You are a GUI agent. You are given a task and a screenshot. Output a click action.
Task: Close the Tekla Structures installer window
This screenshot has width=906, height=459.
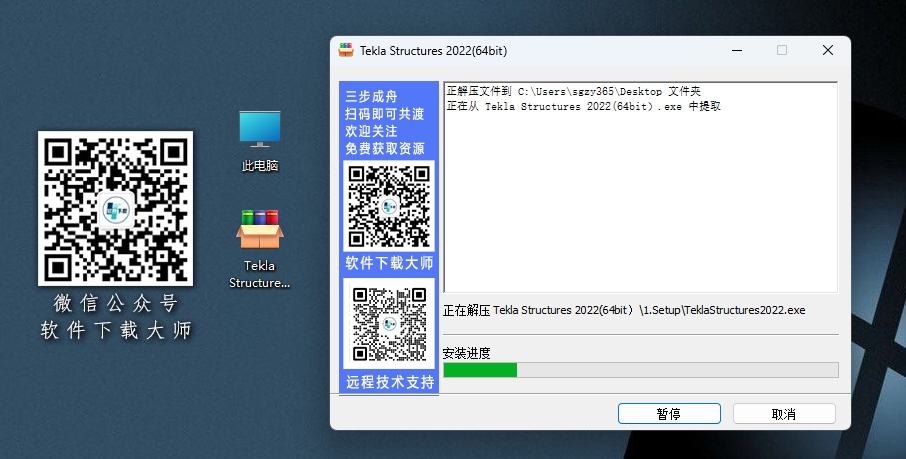(x=828, y=50)
